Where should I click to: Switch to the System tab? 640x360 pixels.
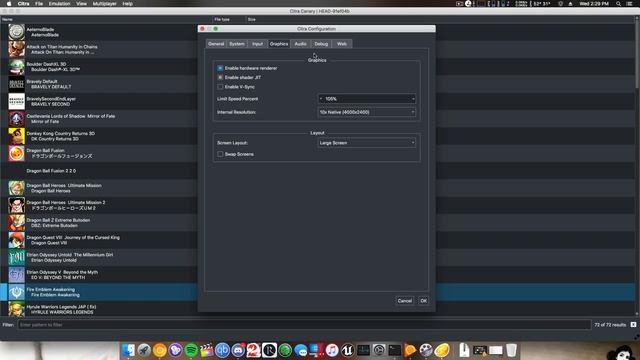[x=237, y=44]
